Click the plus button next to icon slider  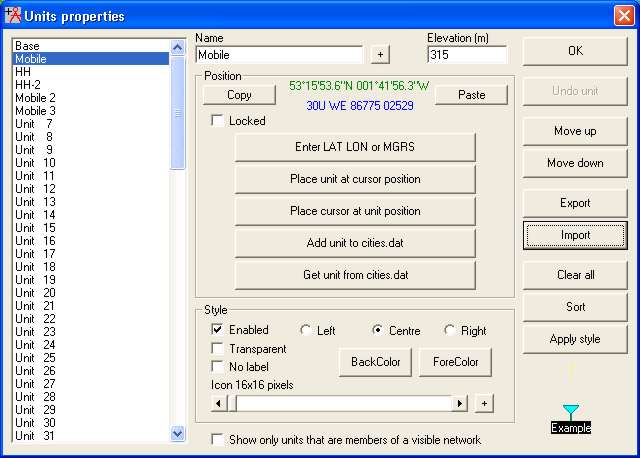(484, 403)
